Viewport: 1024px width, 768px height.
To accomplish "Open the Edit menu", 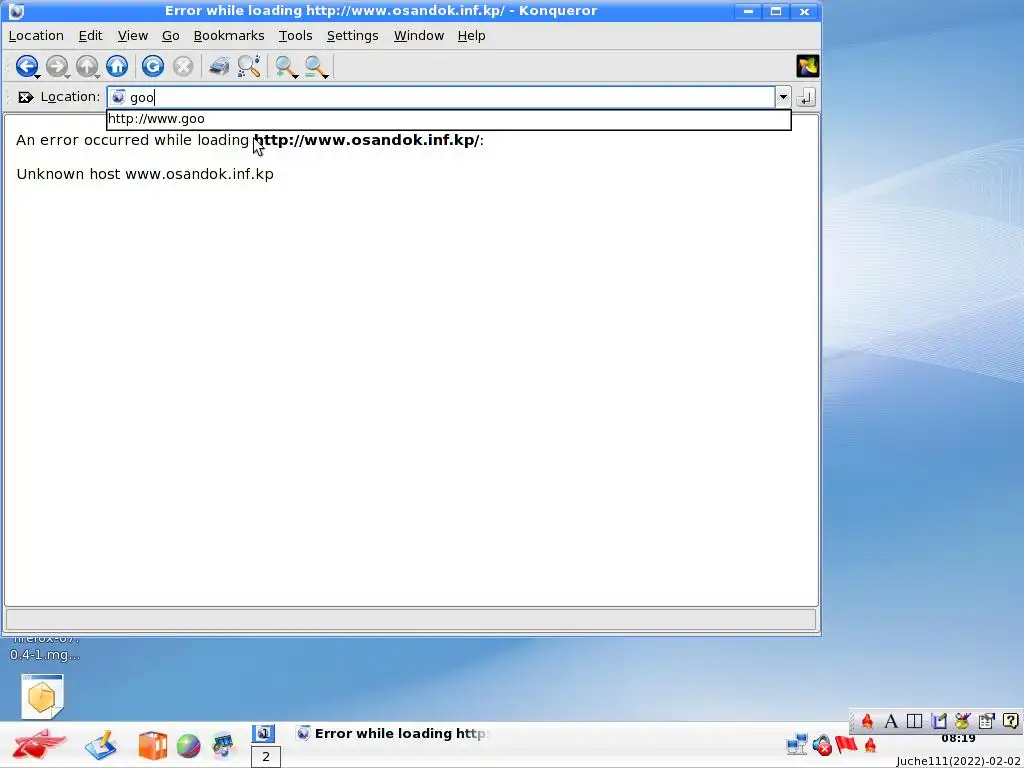I will coord(90,36).
